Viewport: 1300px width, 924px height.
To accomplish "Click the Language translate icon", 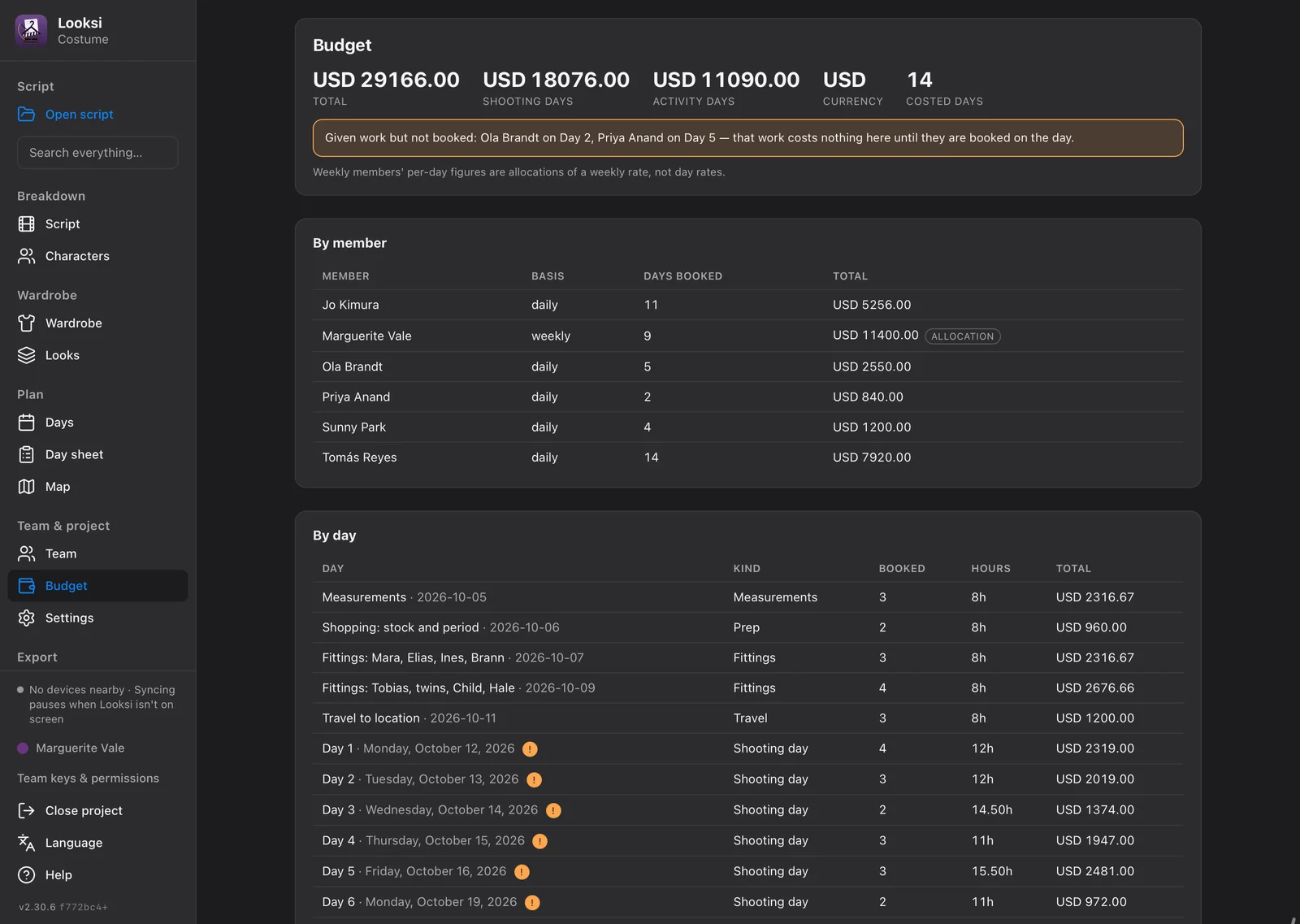I will pos(27,843).
